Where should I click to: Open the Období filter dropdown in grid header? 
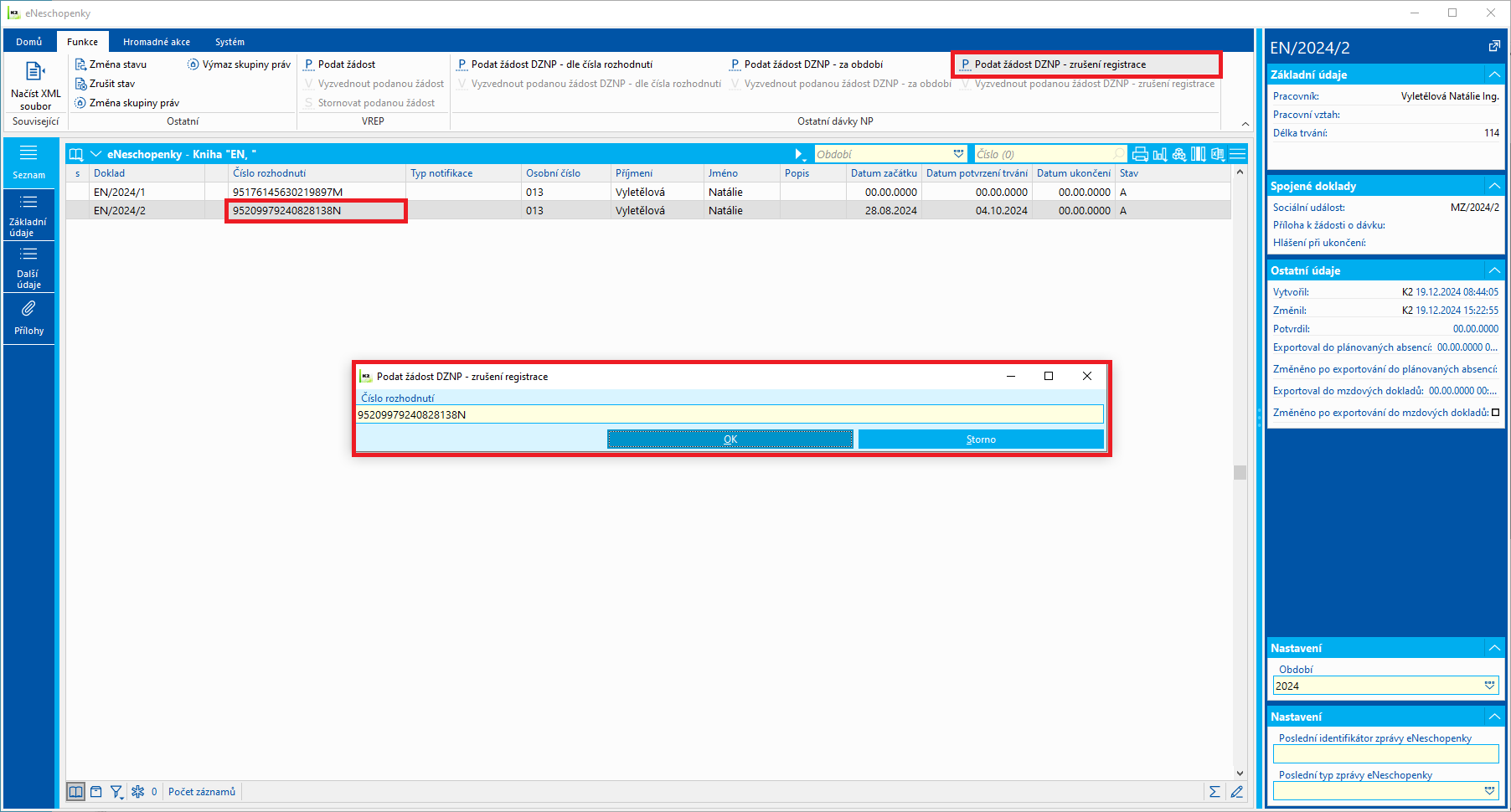(958, 154)
